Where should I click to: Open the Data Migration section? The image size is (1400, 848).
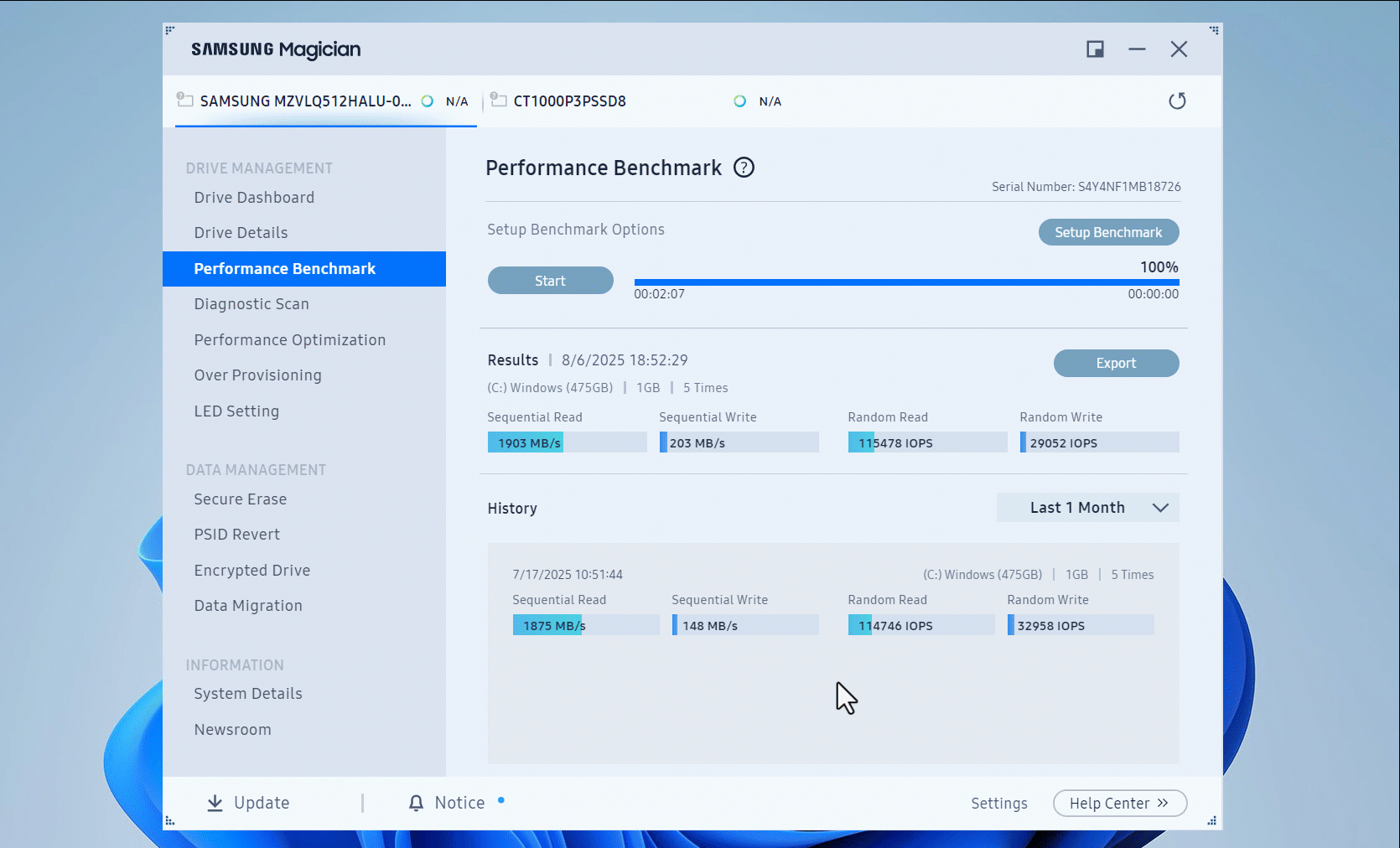click(x=248, y=605)
